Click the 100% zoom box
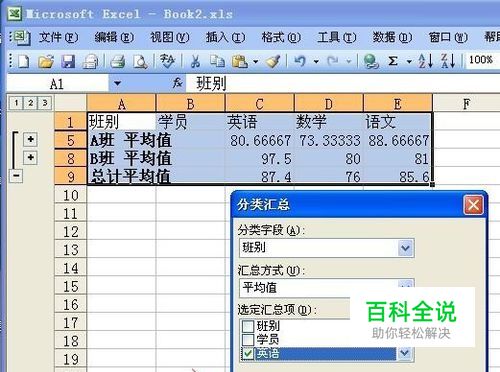500x372 pixels. [x=481, y=60]
